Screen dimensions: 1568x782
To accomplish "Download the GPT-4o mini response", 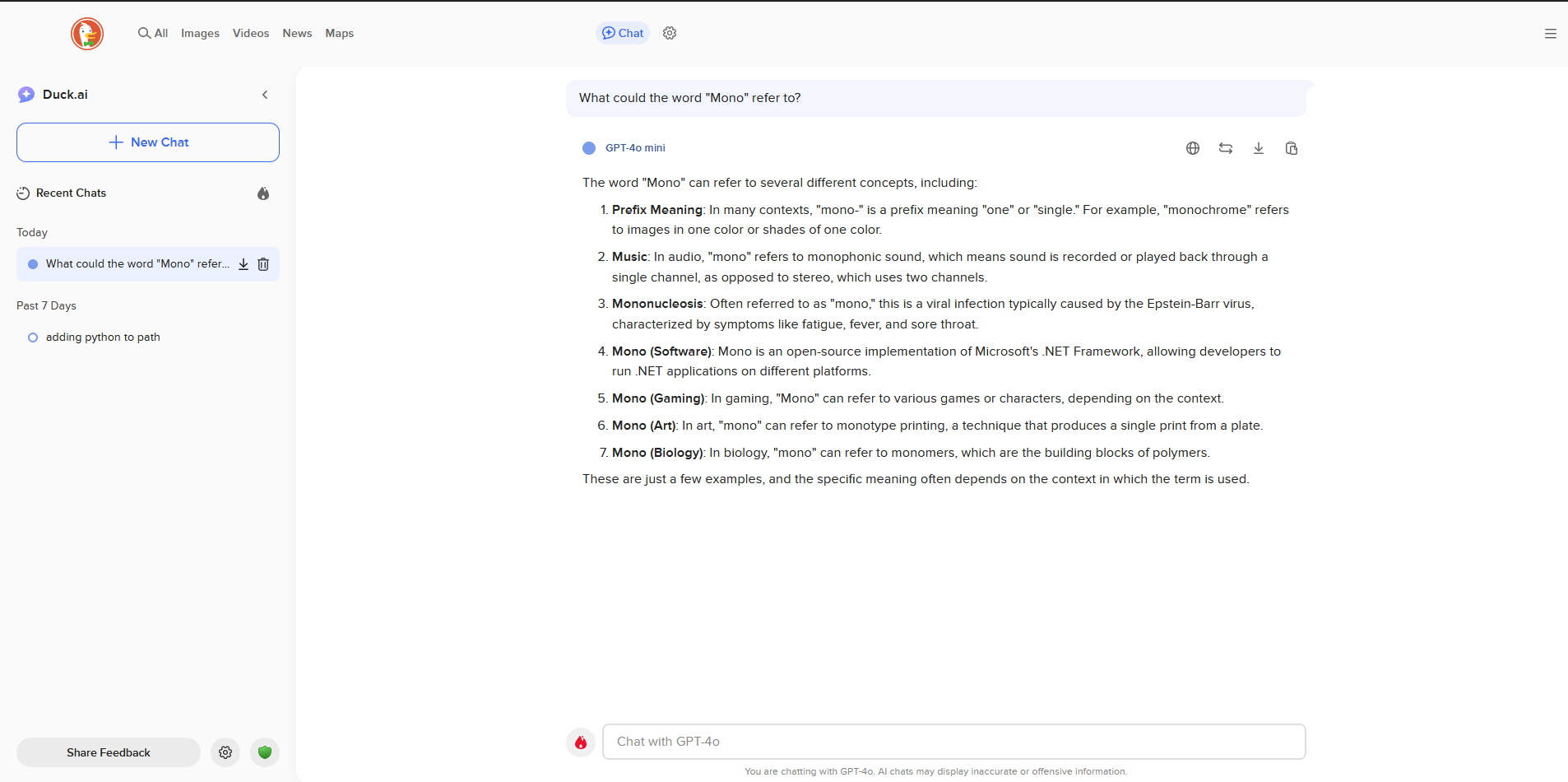I will pos(1259,148).
